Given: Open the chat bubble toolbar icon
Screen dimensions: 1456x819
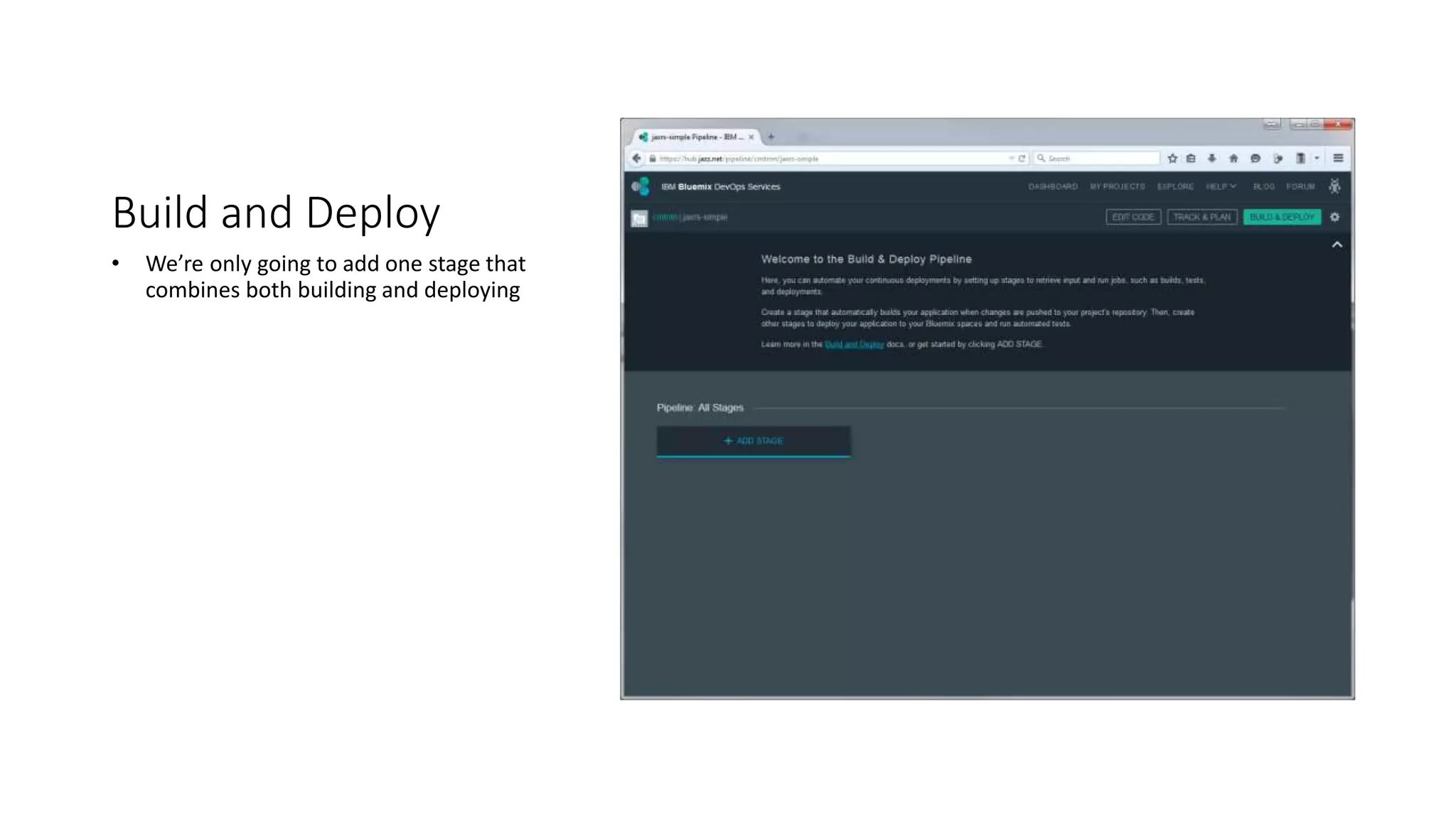Looking at the screenshot, I should (1256, 159).
